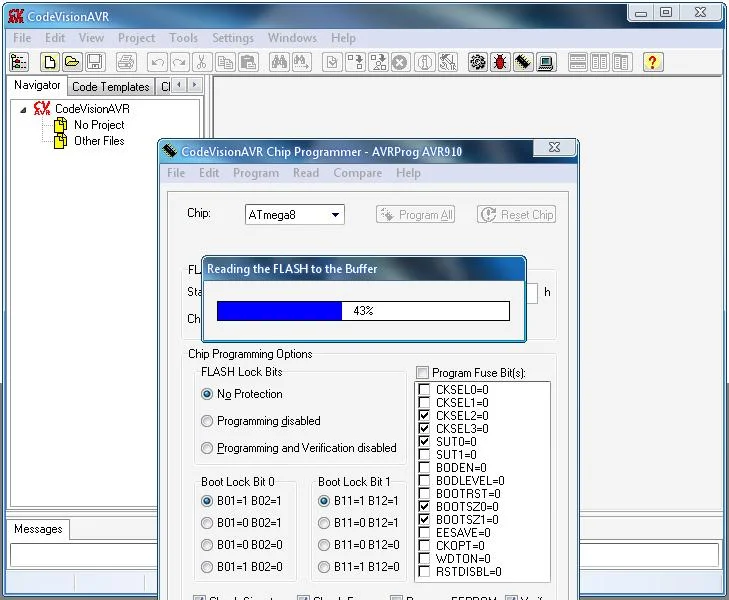This screenshot has height=600, width=729.
Task: Close the Chip Programmer window
Action: 554,147
